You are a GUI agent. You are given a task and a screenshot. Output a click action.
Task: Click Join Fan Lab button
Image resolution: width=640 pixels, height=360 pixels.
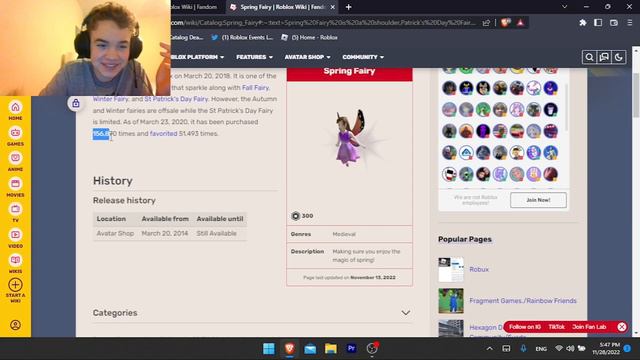tap(589, 327)
